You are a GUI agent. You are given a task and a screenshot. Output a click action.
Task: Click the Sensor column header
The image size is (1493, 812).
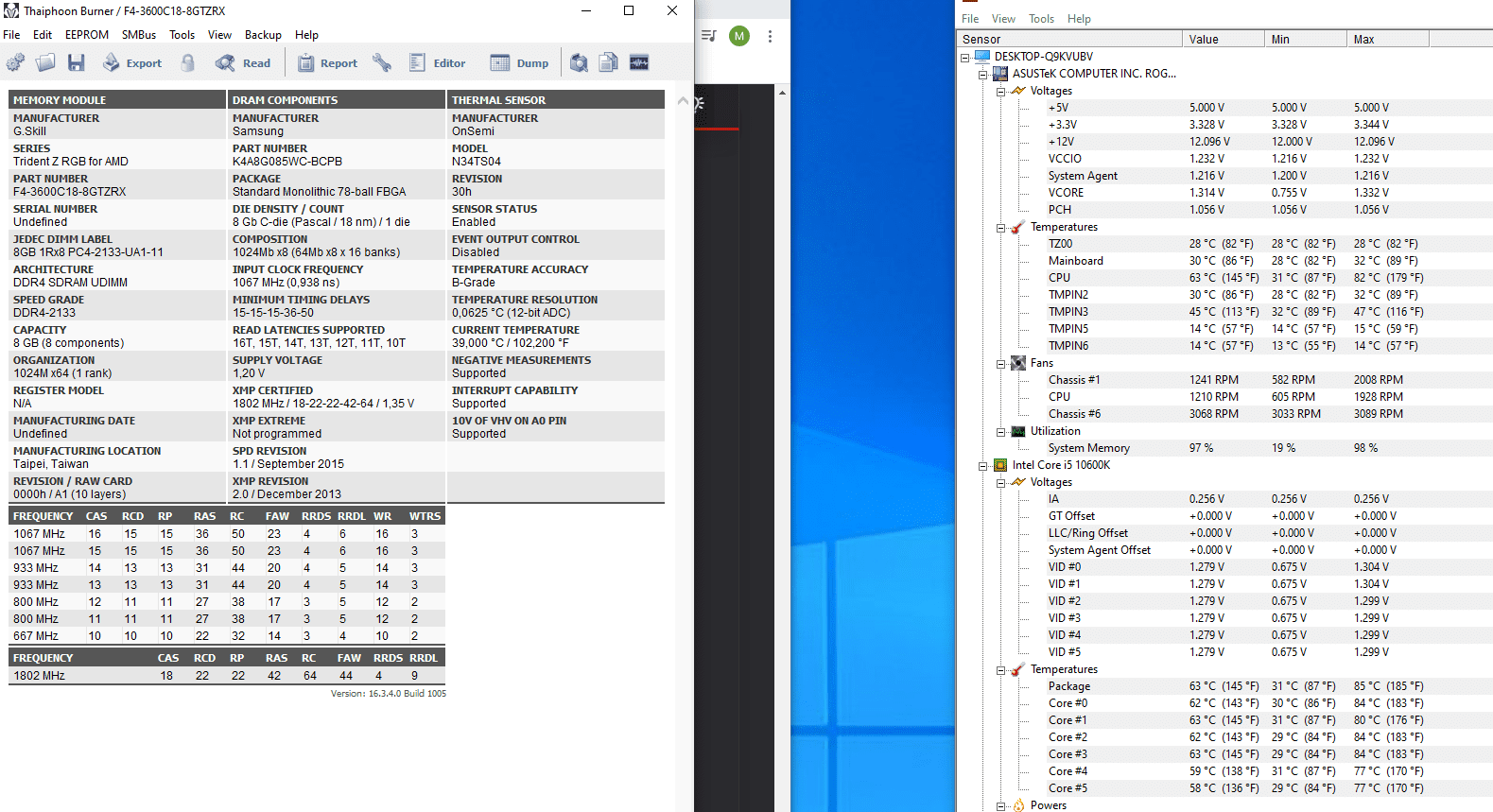1069,39
